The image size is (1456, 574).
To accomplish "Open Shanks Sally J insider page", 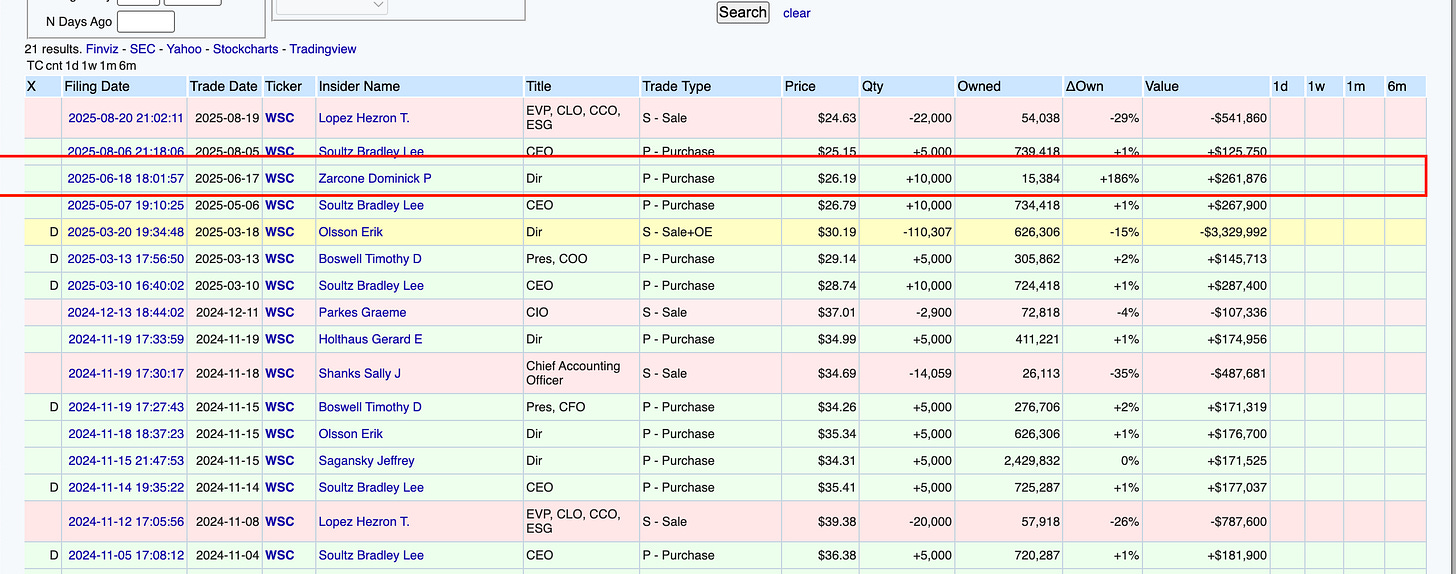I will tap(360, 374).
